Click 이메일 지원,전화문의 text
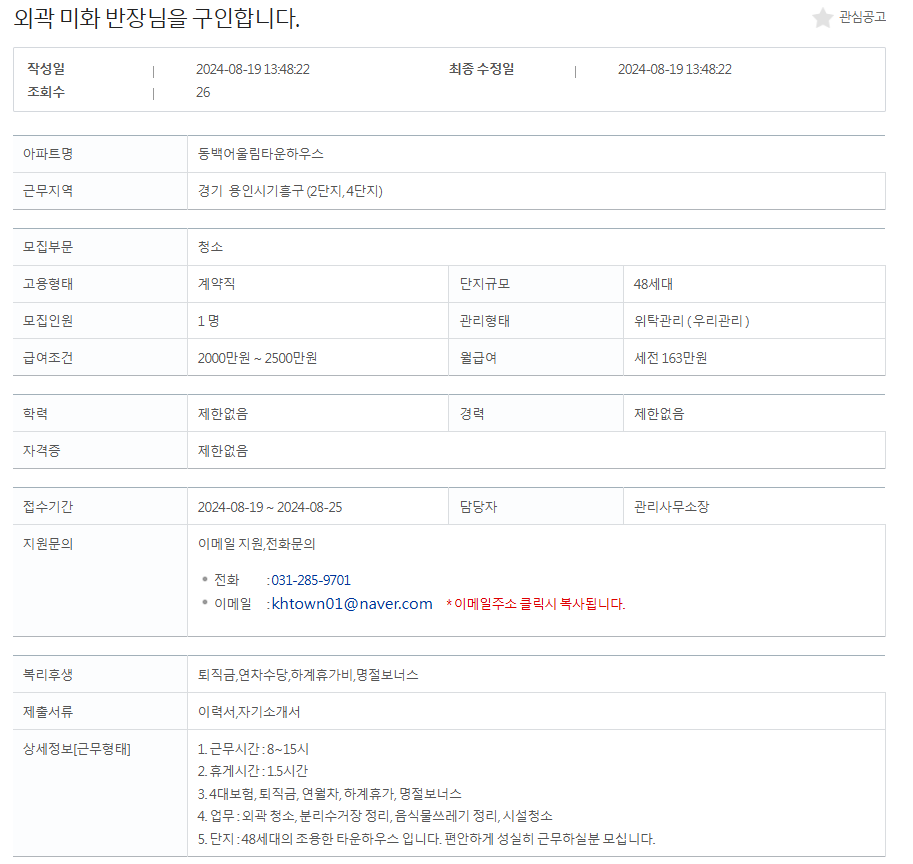The image size is (913, 864). click(256, 544)
